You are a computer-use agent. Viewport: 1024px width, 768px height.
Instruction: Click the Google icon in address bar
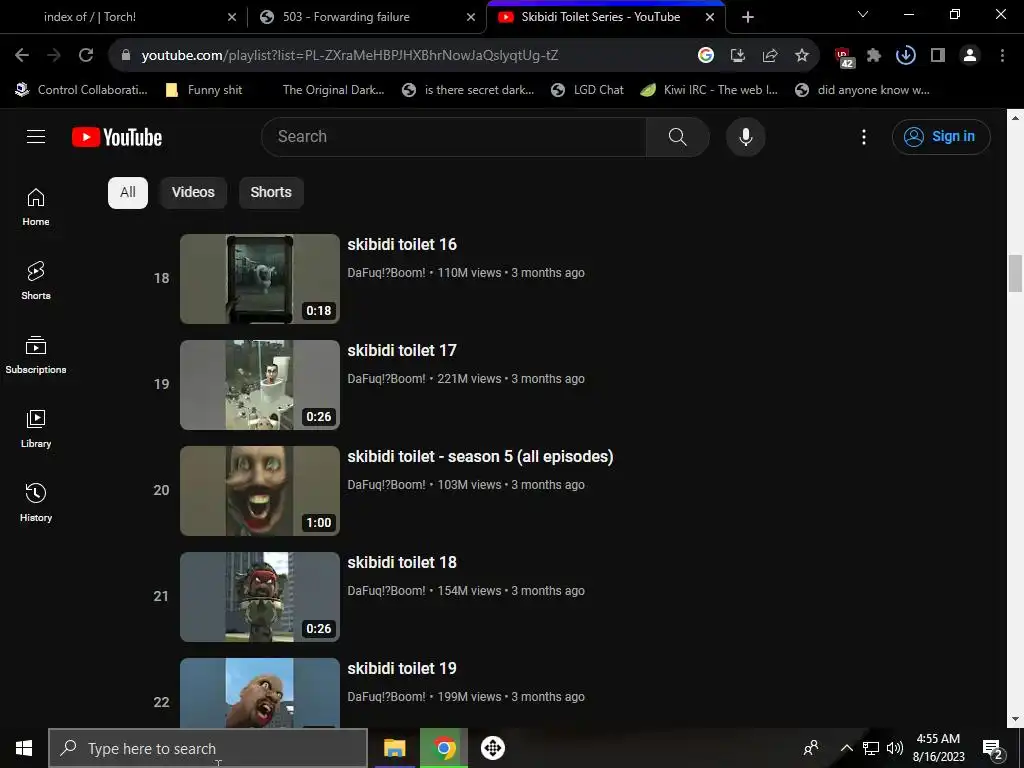click(x=705, y=56)
